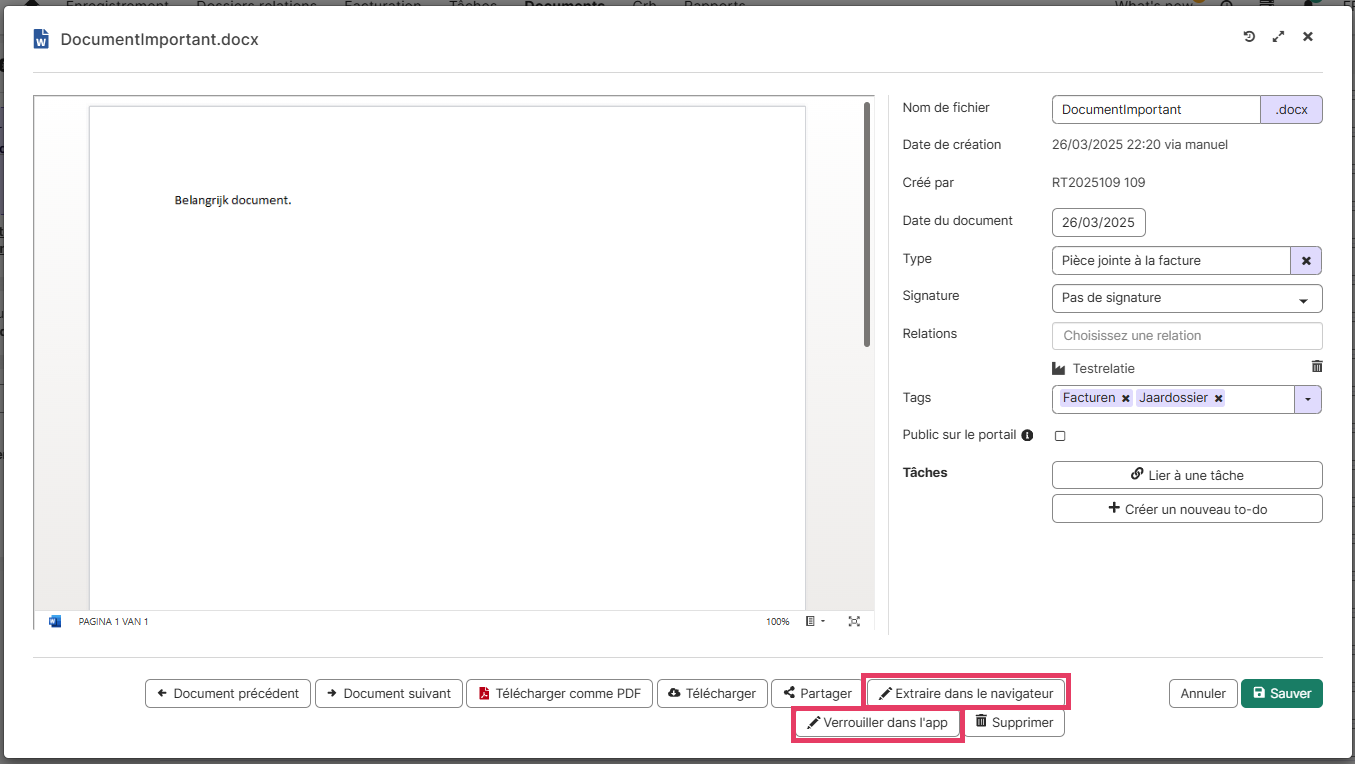Download the document as PDF
This screenshot has width=1355, height=764.
[x=559, y=693]
